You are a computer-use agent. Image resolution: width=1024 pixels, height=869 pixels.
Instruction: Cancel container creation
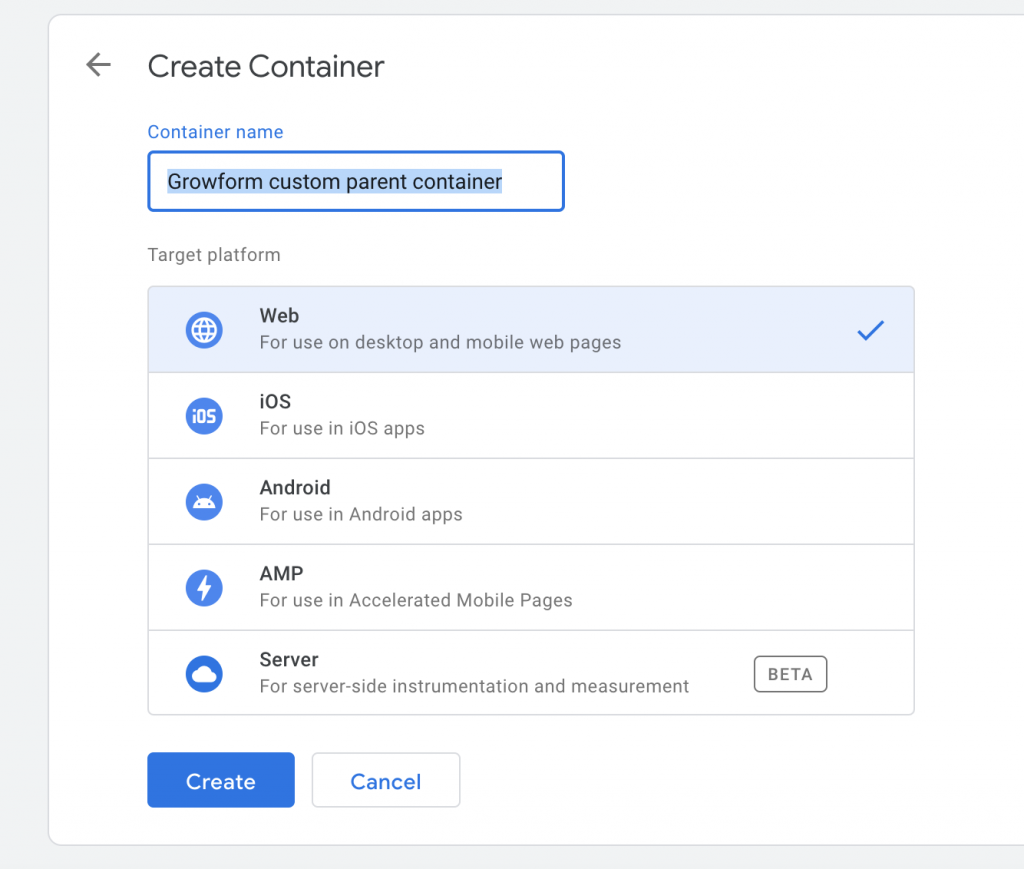(x=386, y=780)
